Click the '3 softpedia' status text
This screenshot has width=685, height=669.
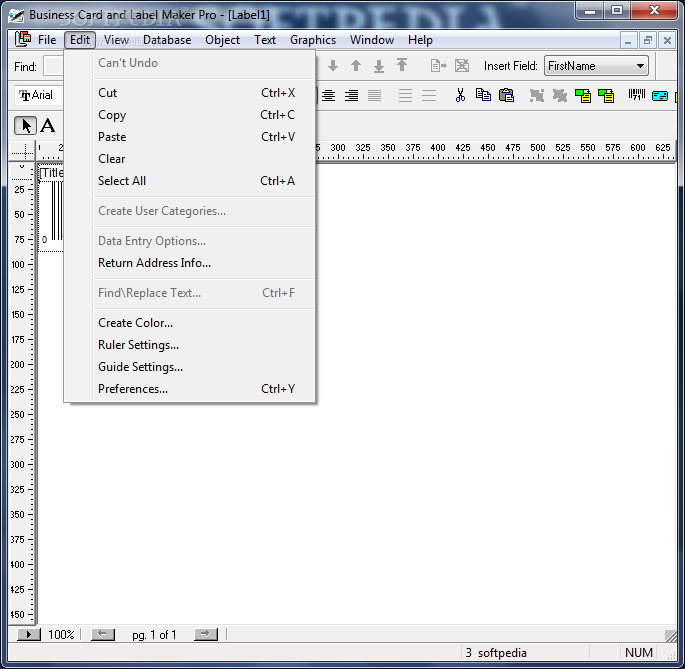click(496, 652)
